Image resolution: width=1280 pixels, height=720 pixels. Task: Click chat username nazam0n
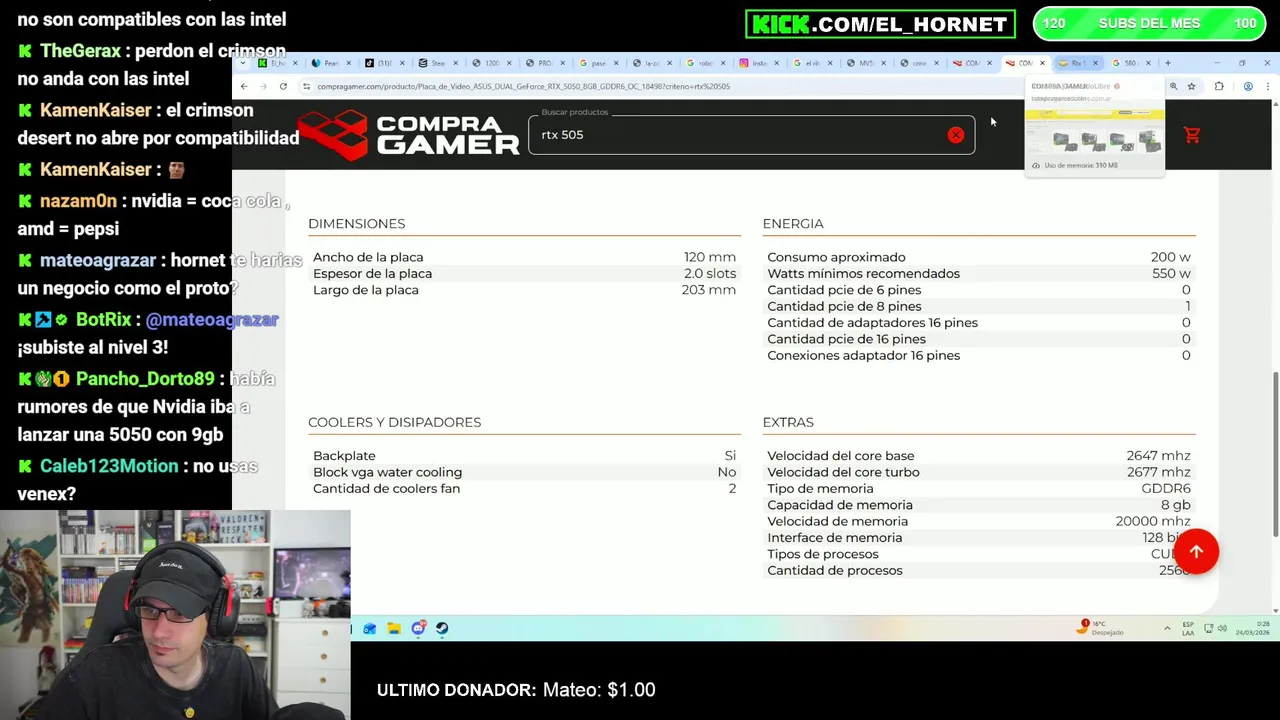(x=78, y=201)
